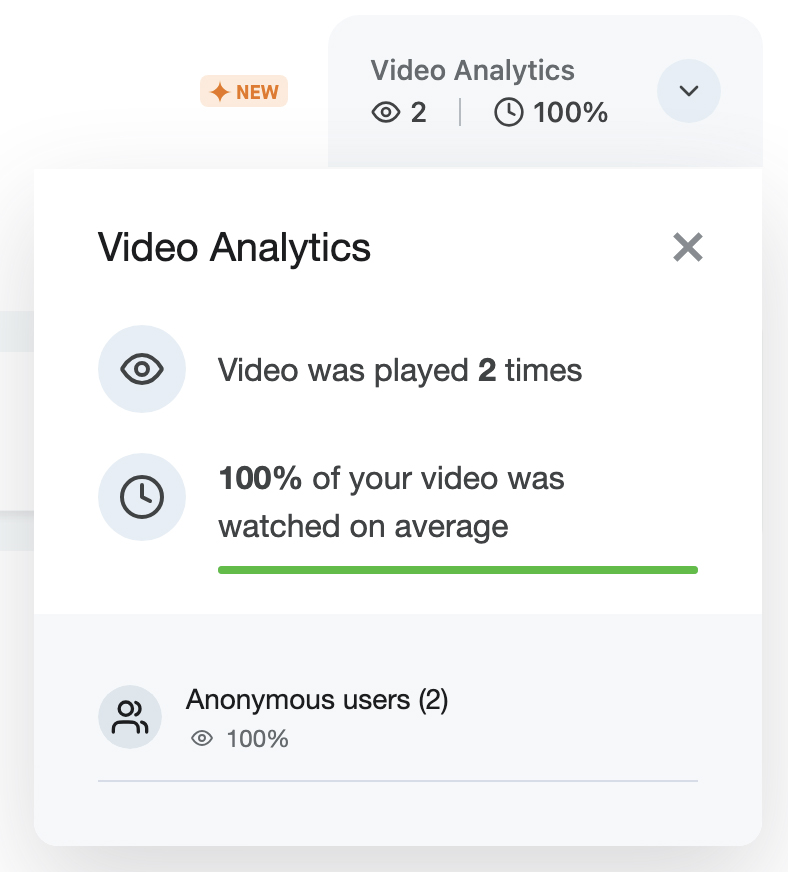Click the Video Analytics popup title
788x872 pixels.
pos(234,247)
